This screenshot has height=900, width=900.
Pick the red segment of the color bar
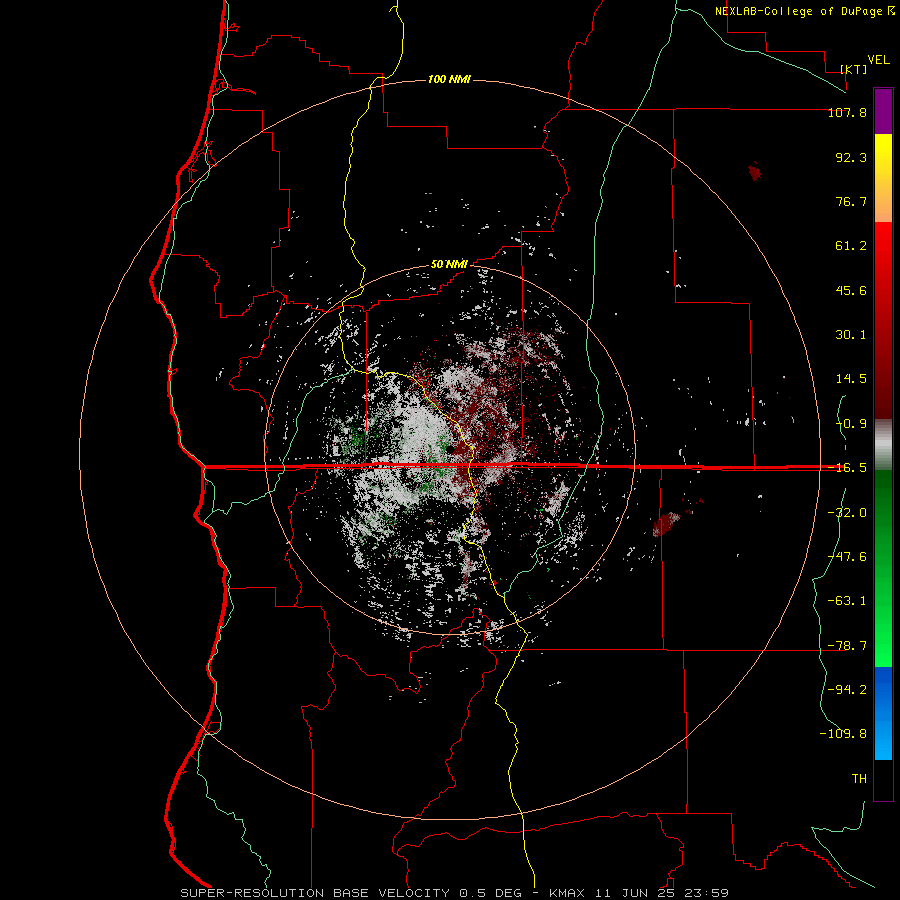pos(883,320)
